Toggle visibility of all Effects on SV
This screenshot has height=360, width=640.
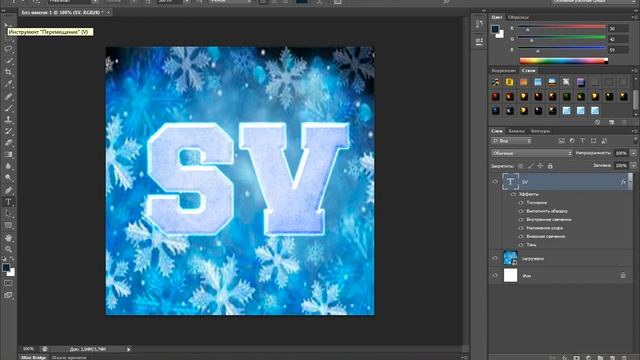513,194
